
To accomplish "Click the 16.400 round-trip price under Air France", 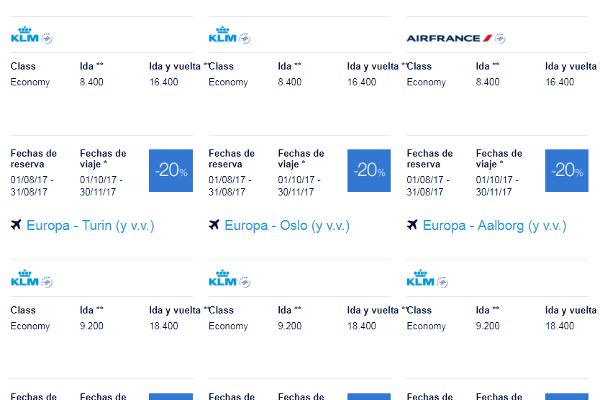I will point(559,82).
